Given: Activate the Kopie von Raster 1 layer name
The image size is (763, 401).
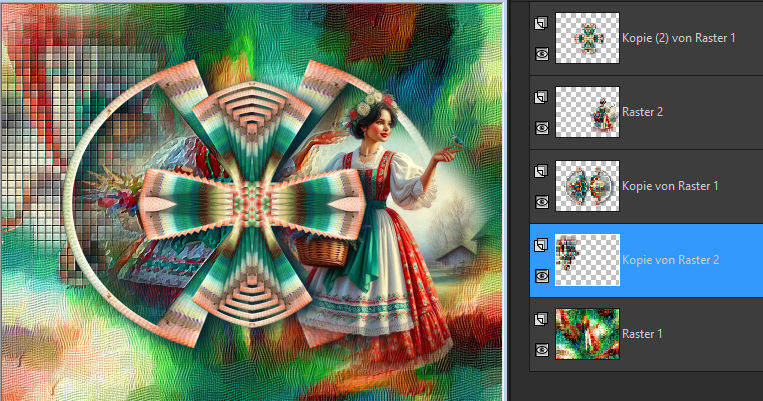Looking at the screenshot, I should pos(670,186).
